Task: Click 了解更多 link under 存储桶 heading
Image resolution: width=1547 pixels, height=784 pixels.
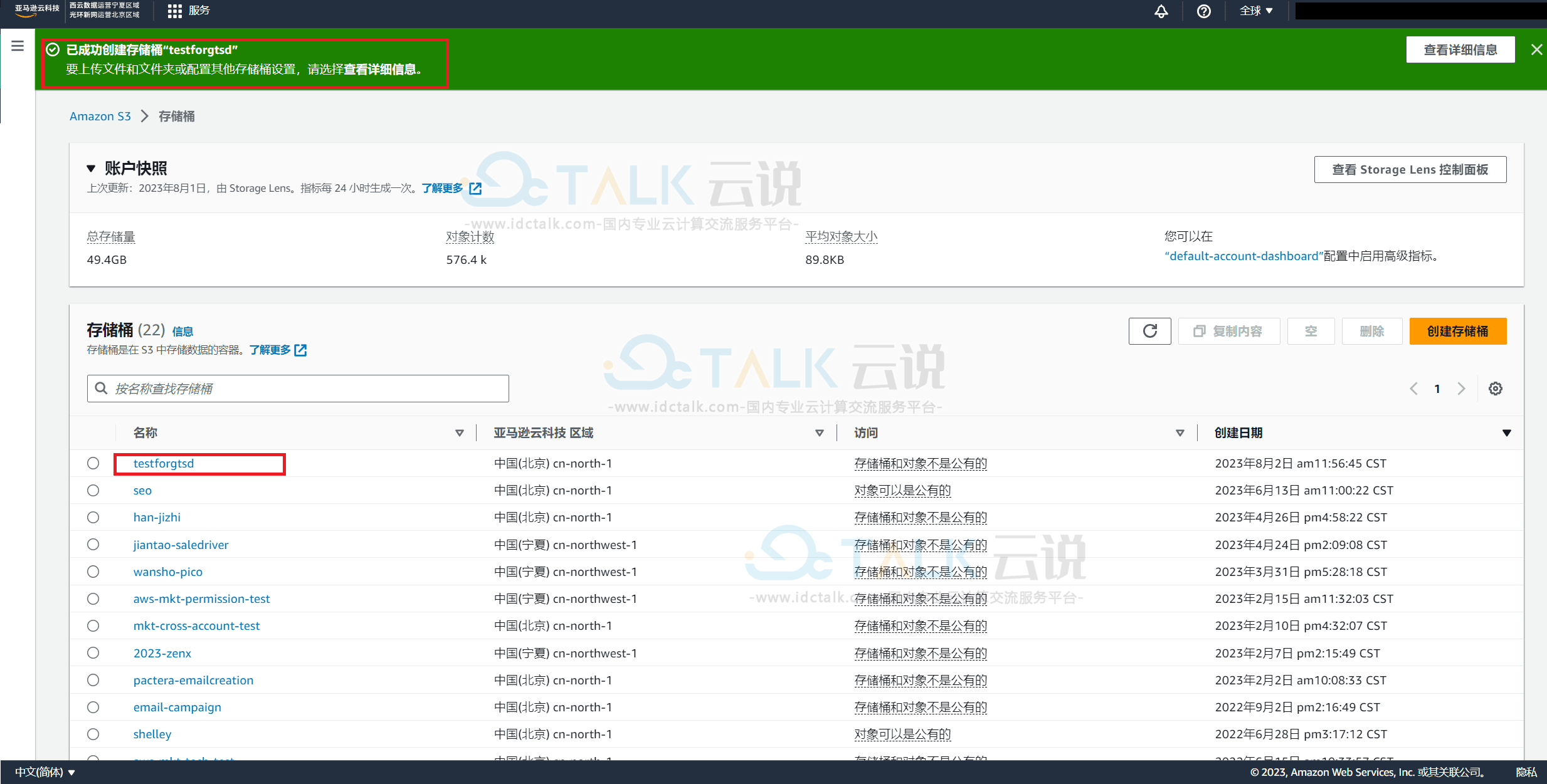Action: point(270,350)
